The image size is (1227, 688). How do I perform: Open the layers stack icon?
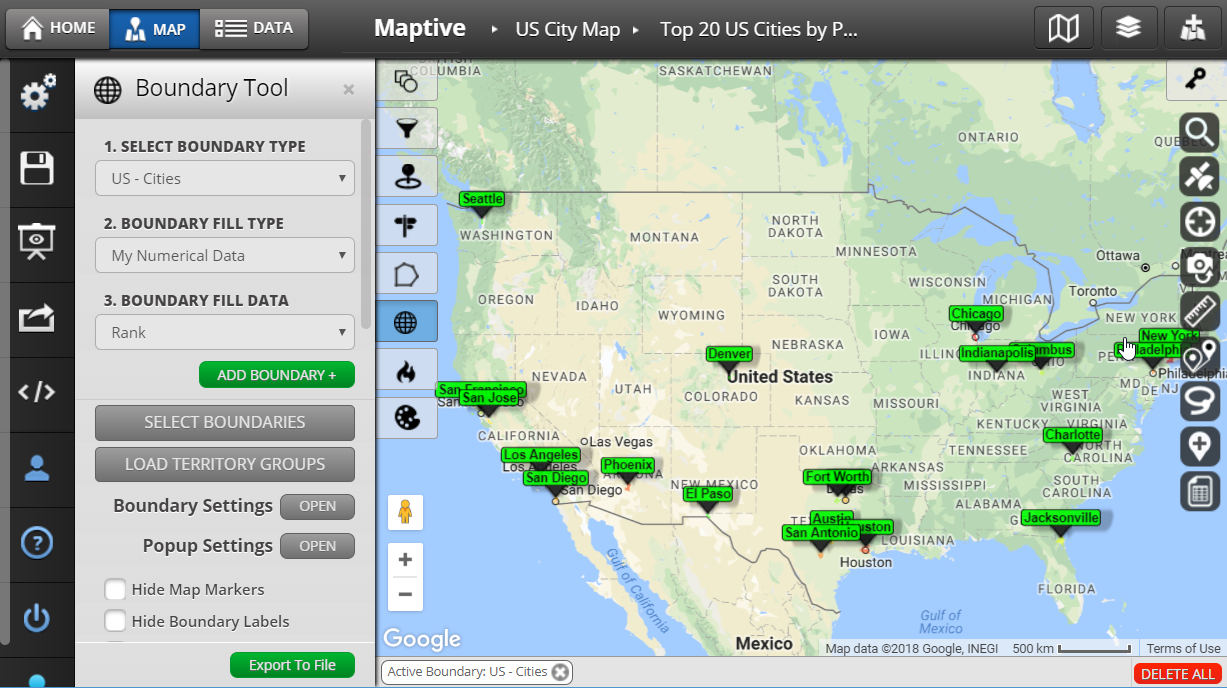pos(1129,29)
